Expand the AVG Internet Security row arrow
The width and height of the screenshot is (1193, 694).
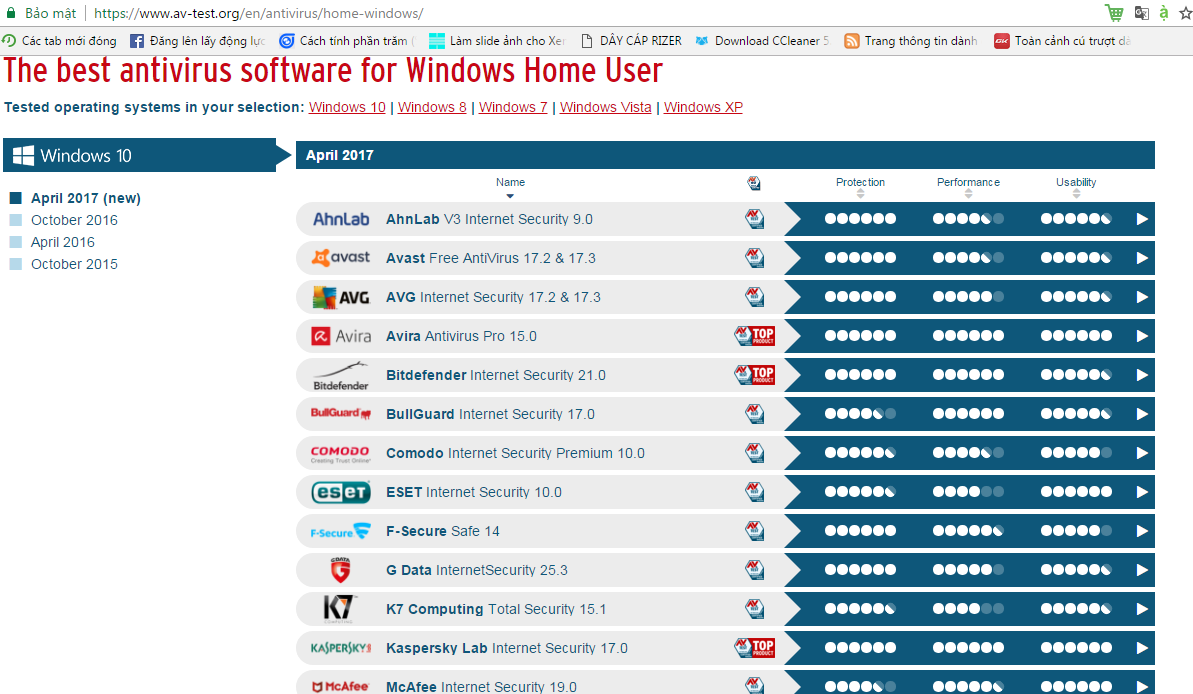[1142, 297]
